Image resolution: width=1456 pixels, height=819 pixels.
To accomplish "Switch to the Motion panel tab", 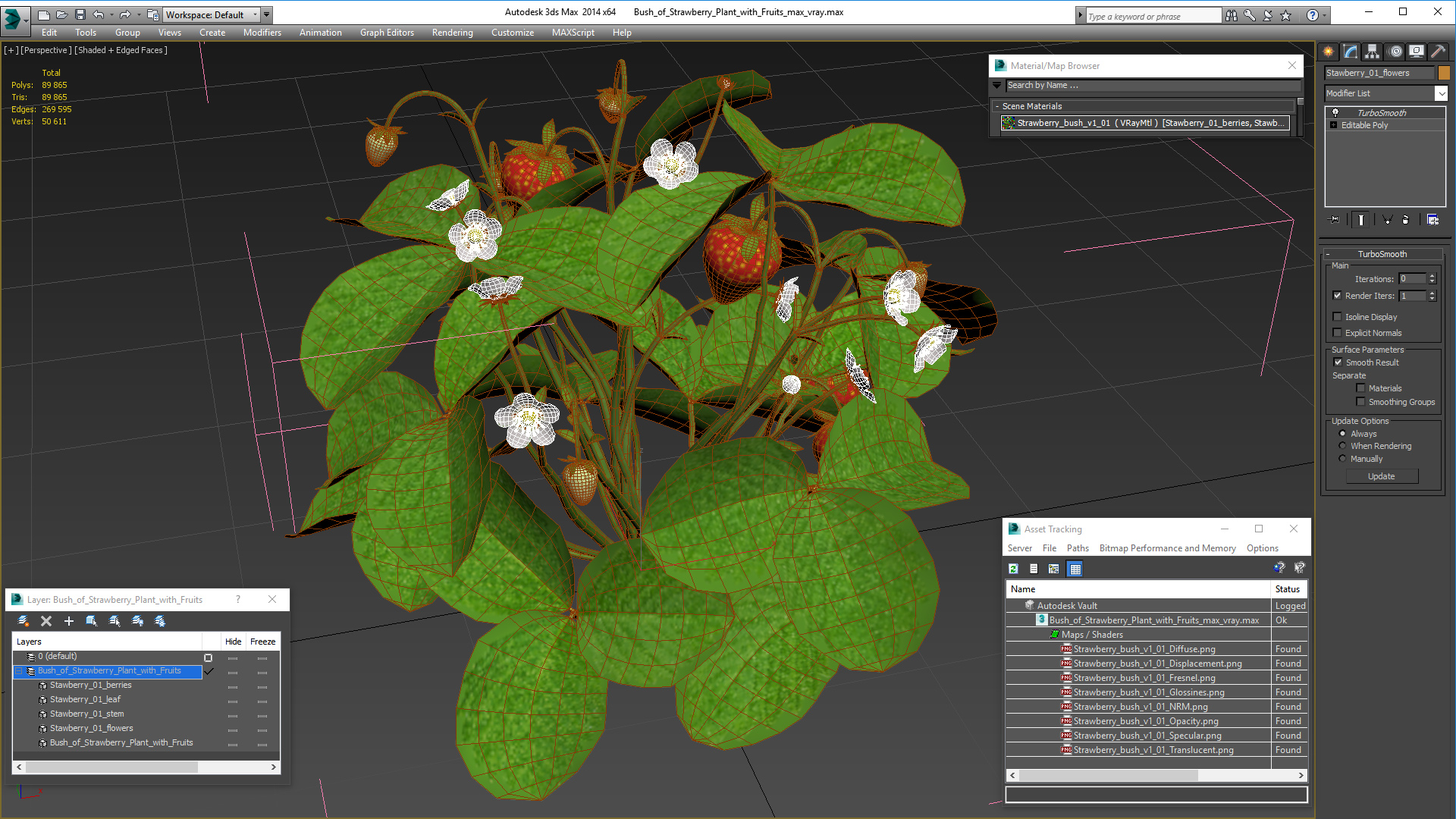I will [x=1395, y=52].
